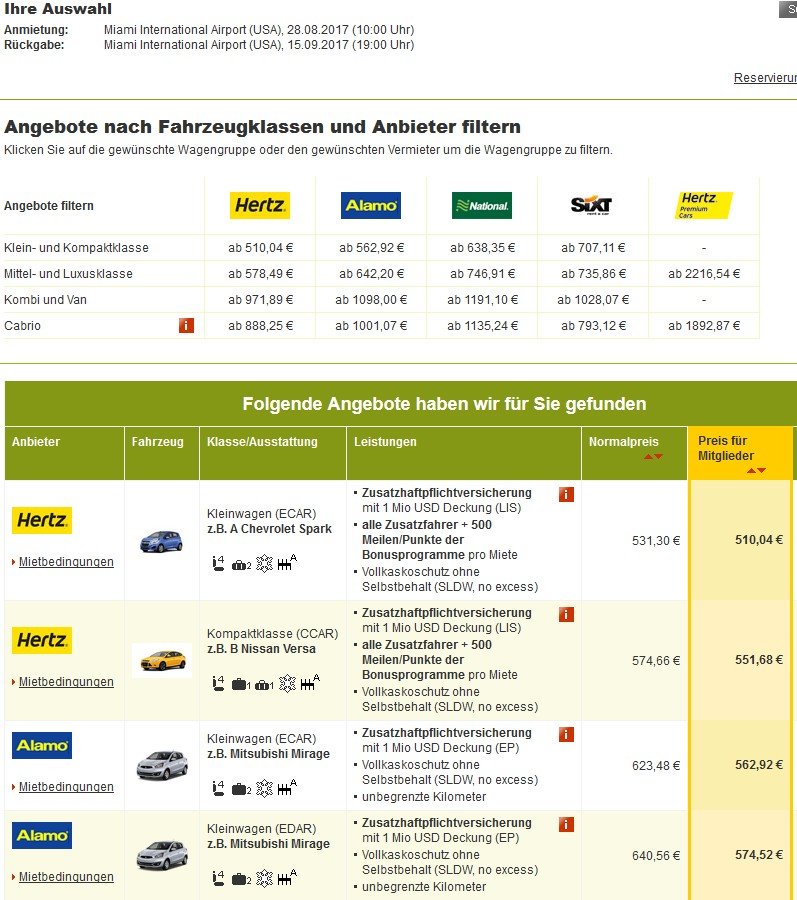Click luggage icon in Alamo EDAR Mirage row
The image size is (797, 900).
(241, 879)
